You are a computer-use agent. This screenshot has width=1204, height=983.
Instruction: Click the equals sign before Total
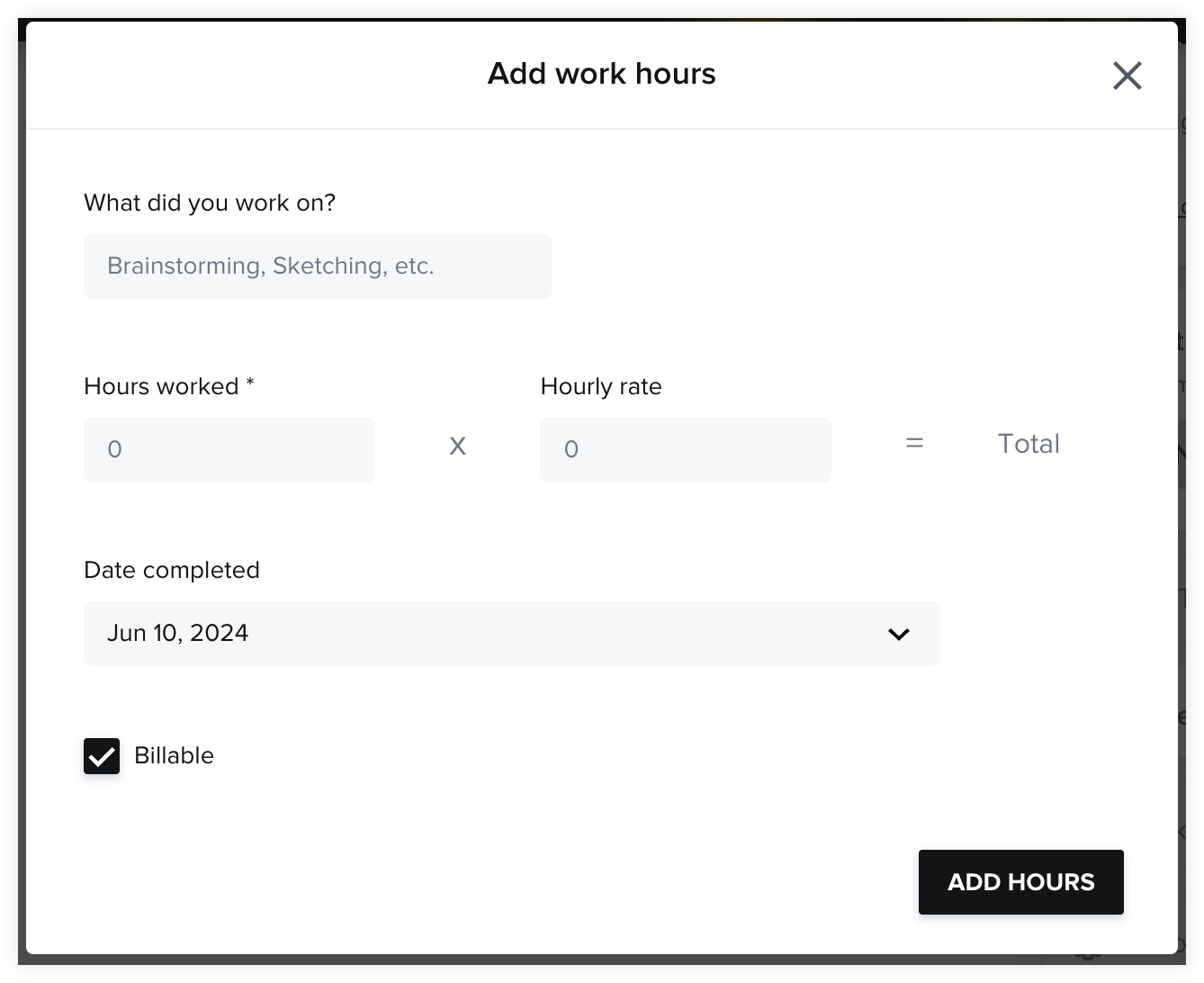tap(913, 443)
